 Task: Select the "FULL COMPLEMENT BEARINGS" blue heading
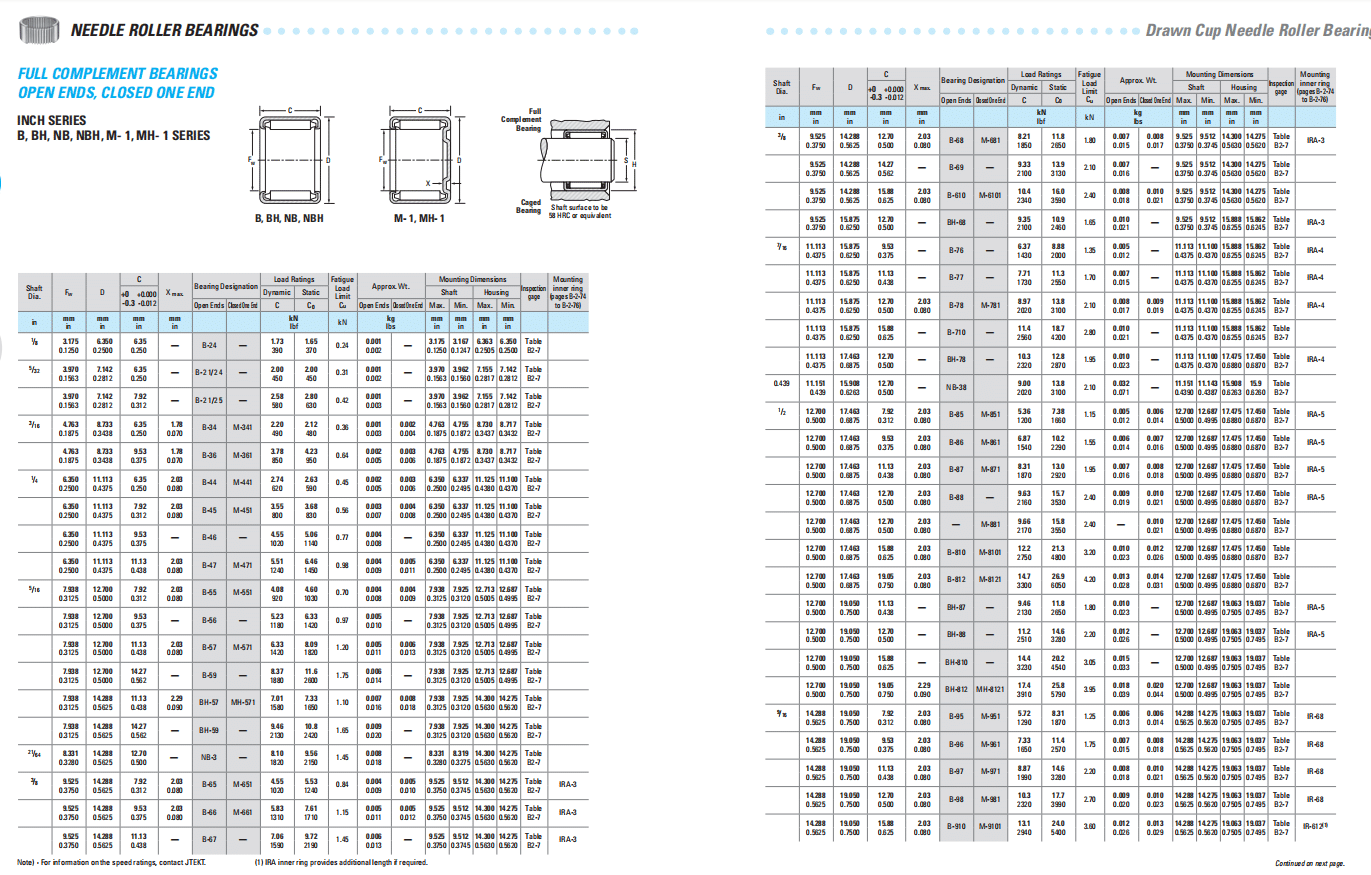pos(118,74)
